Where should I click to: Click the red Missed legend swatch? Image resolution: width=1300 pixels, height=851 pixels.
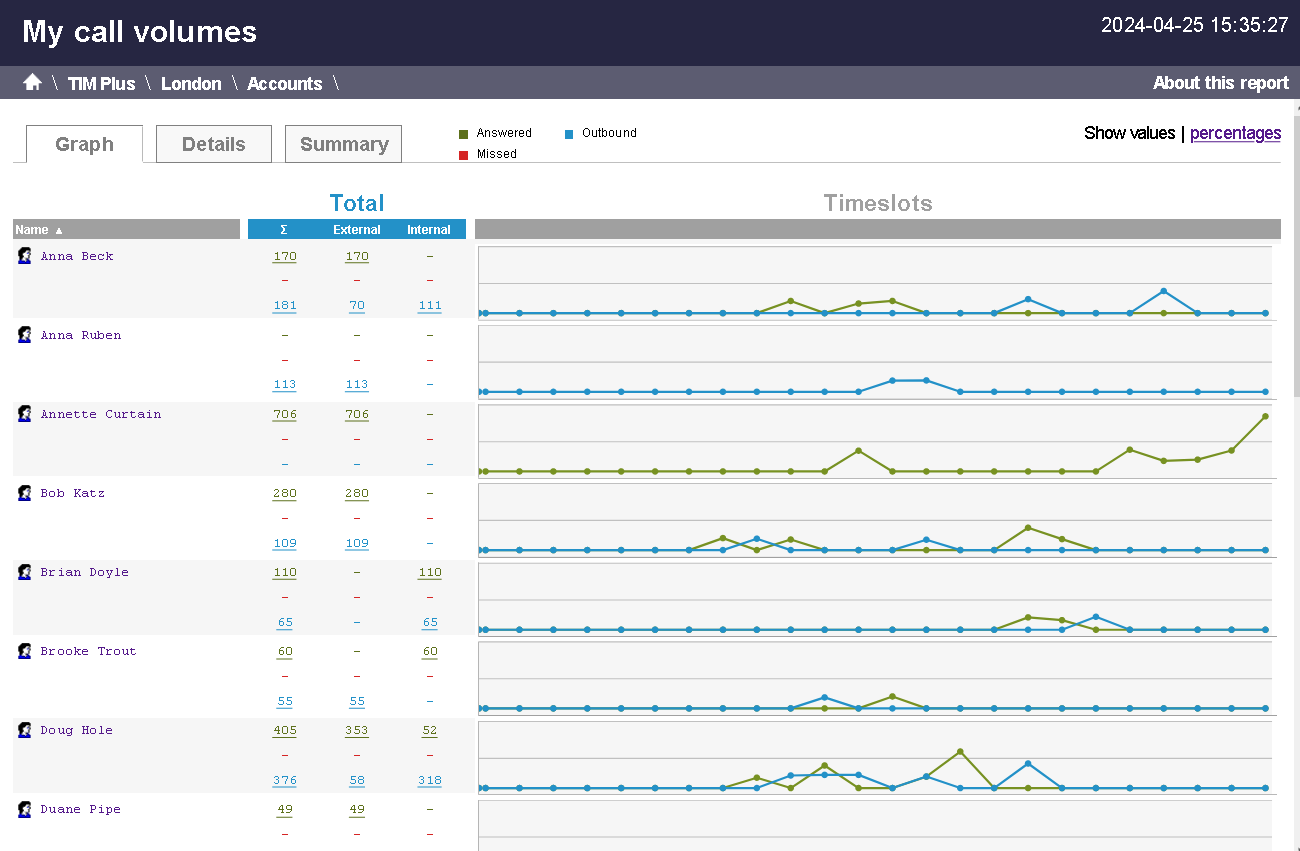463,155
